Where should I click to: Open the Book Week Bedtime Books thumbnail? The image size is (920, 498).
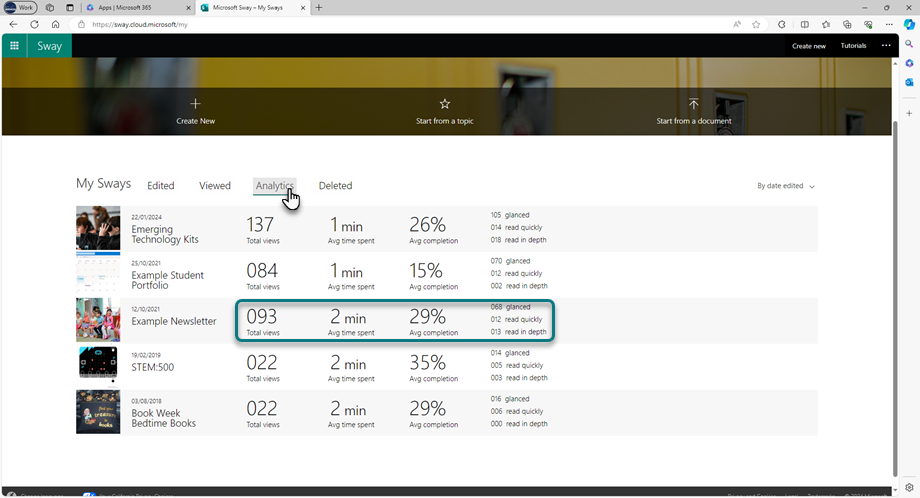(x=98, y=412)
